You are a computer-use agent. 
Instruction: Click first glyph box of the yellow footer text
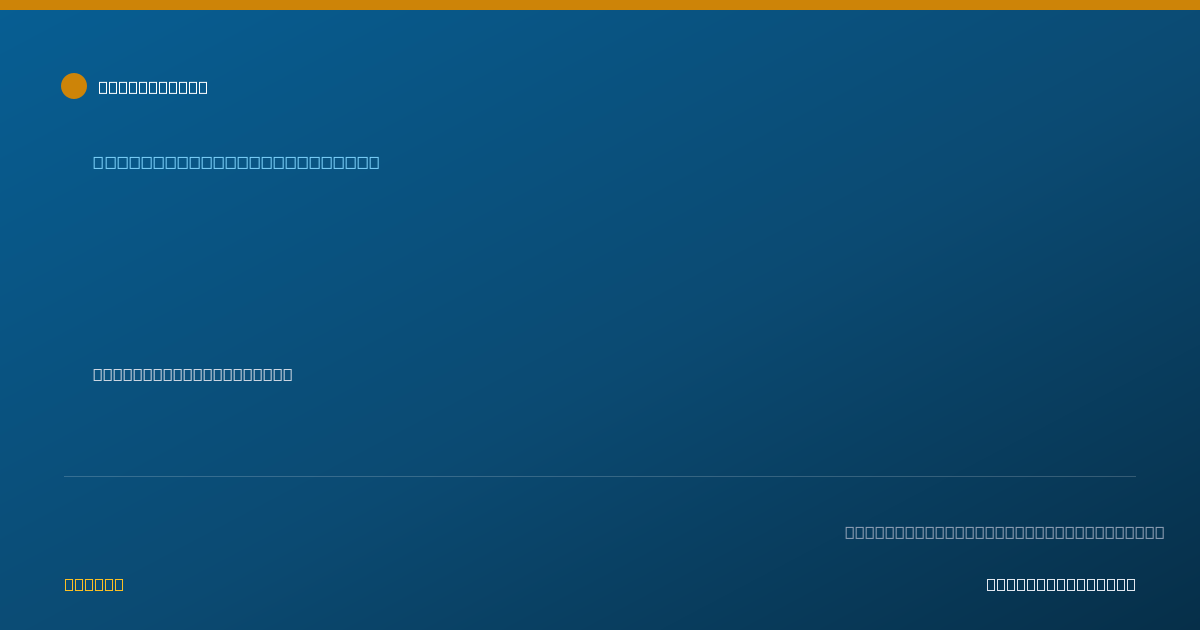[x=69, y=584]
